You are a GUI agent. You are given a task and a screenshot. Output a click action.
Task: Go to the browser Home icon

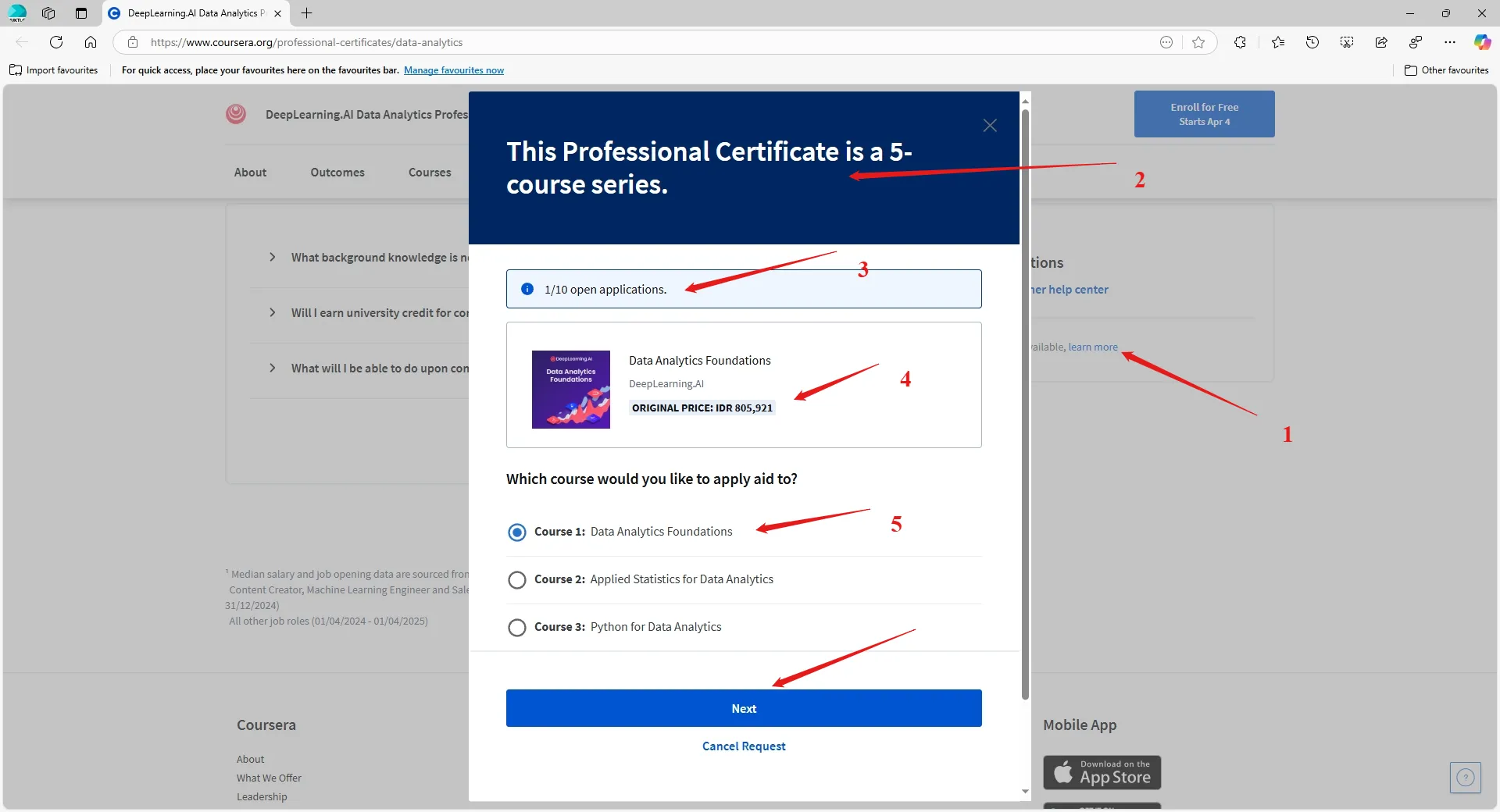[91, 42]
